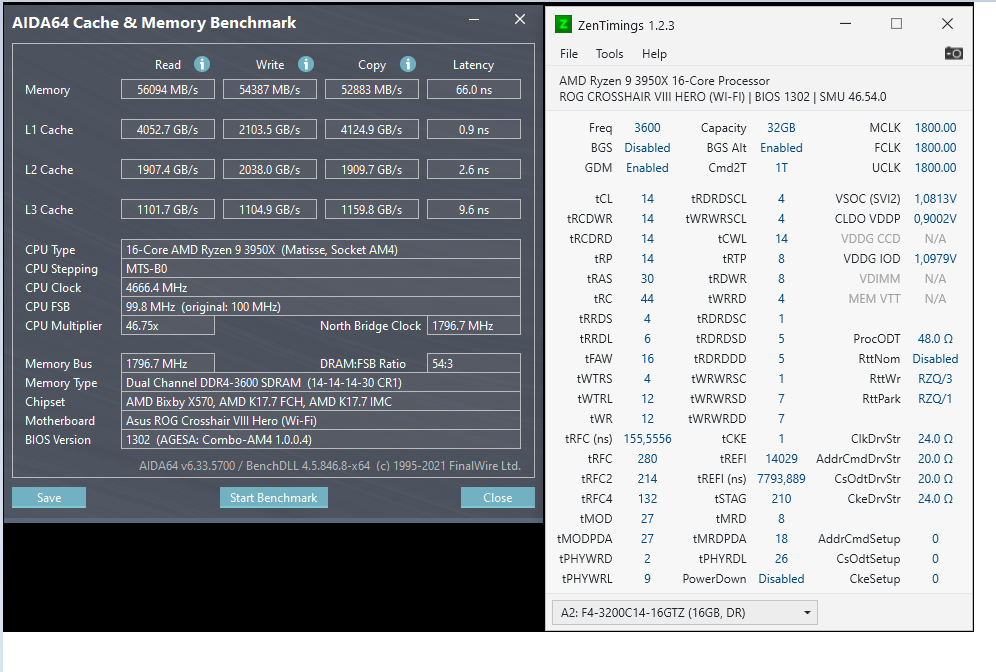This screenshot has height=672, width=996.
Task: Click Memory Latency value 66.0 ns
Action: (x=474, y=90)
